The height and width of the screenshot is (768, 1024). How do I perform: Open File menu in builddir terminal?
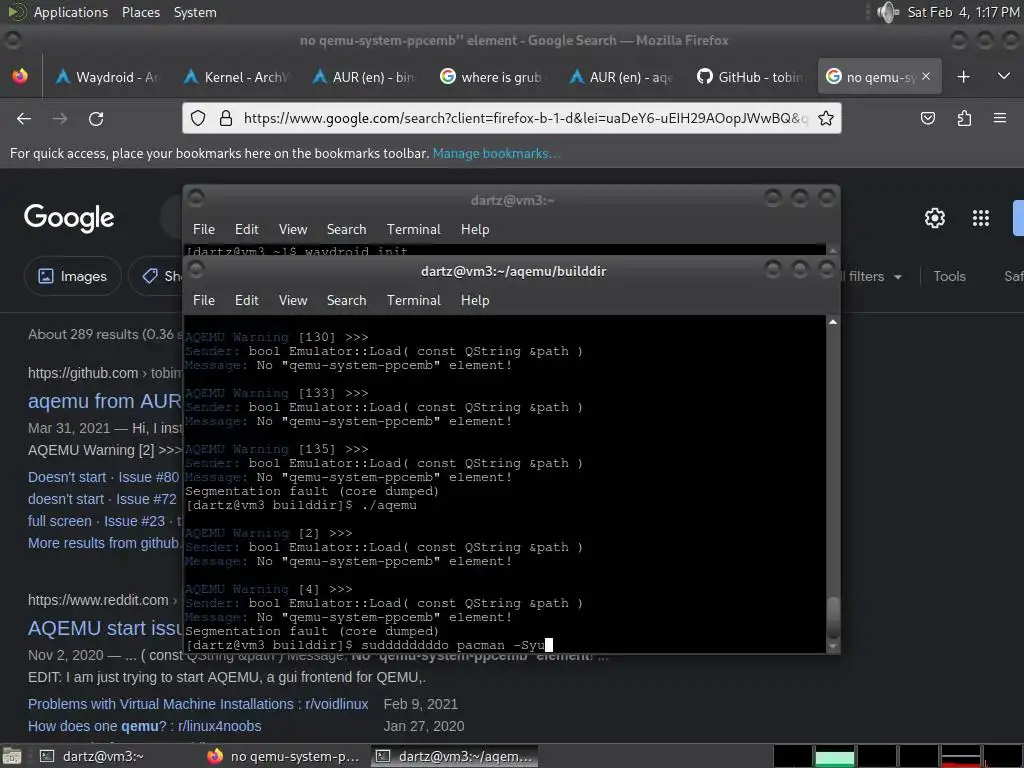point(204,300)
